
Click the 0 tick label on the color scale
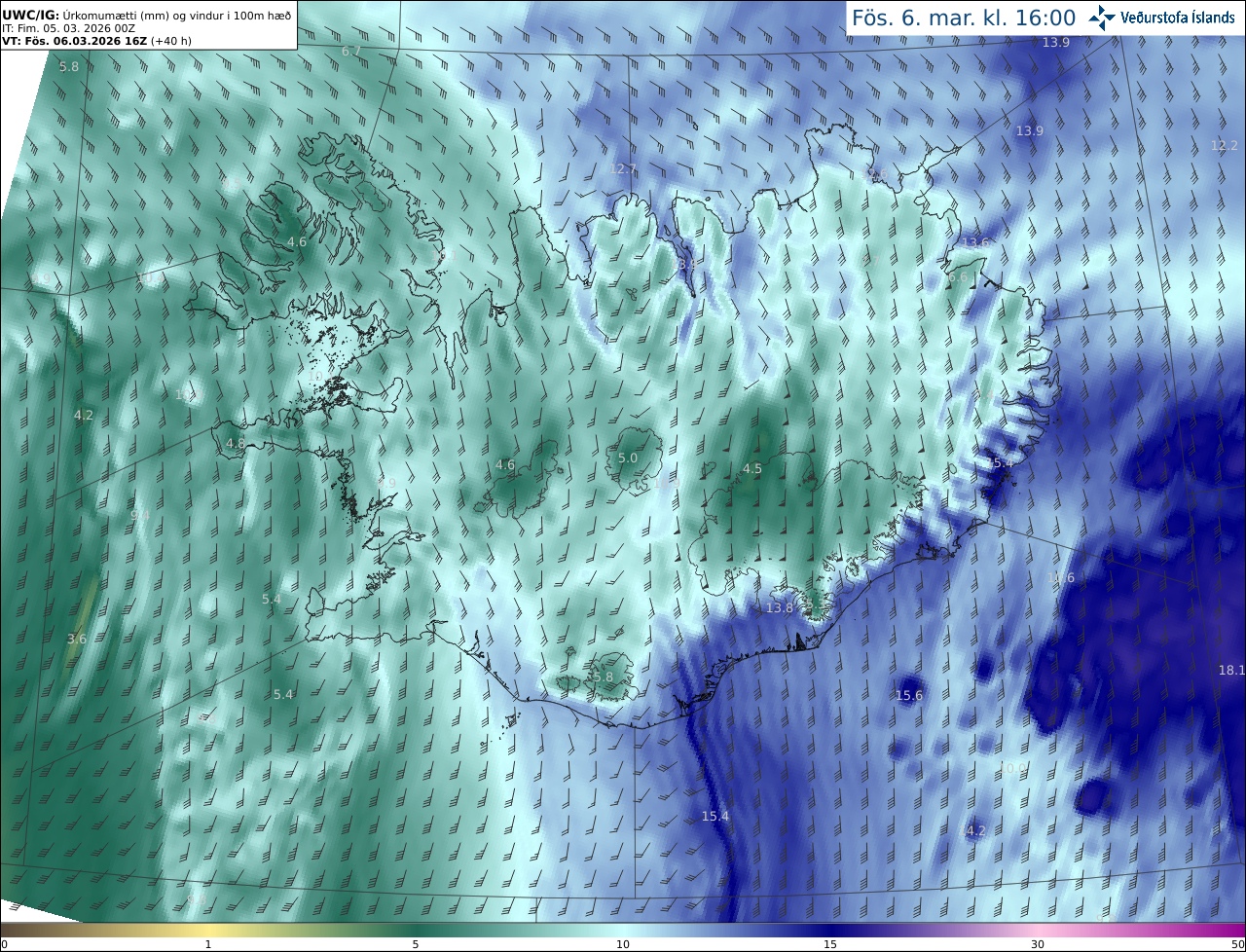pos(4,944)
